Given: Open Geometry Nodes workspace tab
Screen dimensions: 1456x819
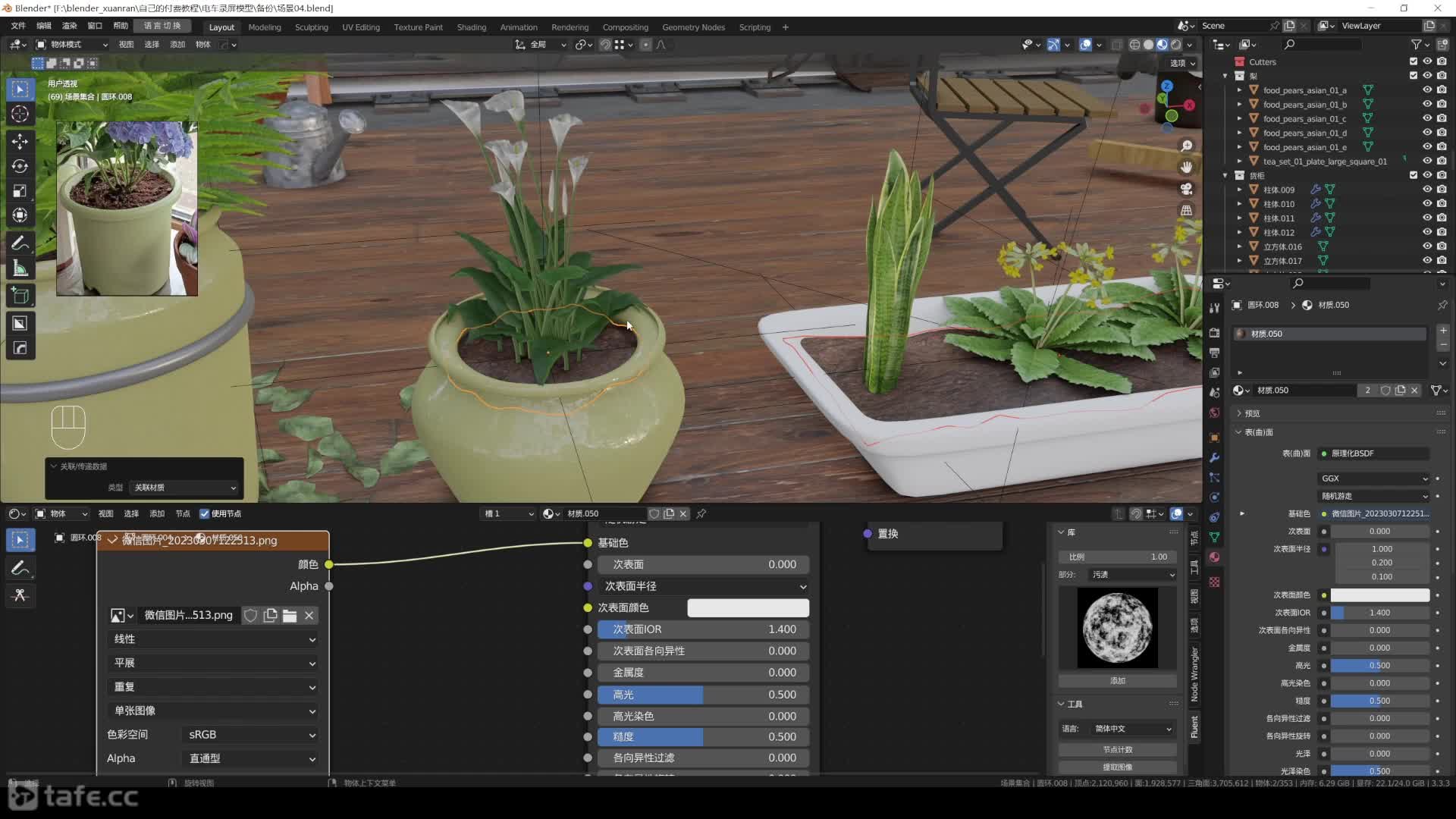Looking at the screenshot, I should pos(693,27).
